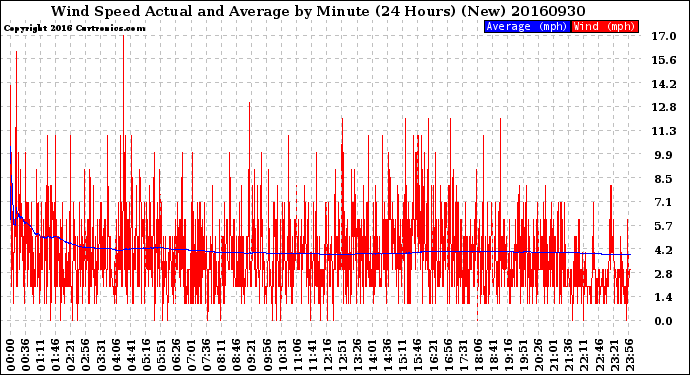The width and height of the screenshot is (690, 375).
Task: Click the 09:21 time axis label
Action: (x=251, y=355)
